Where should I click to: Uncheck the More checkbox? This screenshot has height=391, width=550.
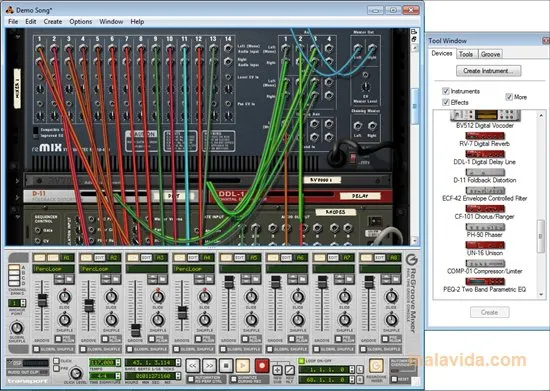point(509,97)
